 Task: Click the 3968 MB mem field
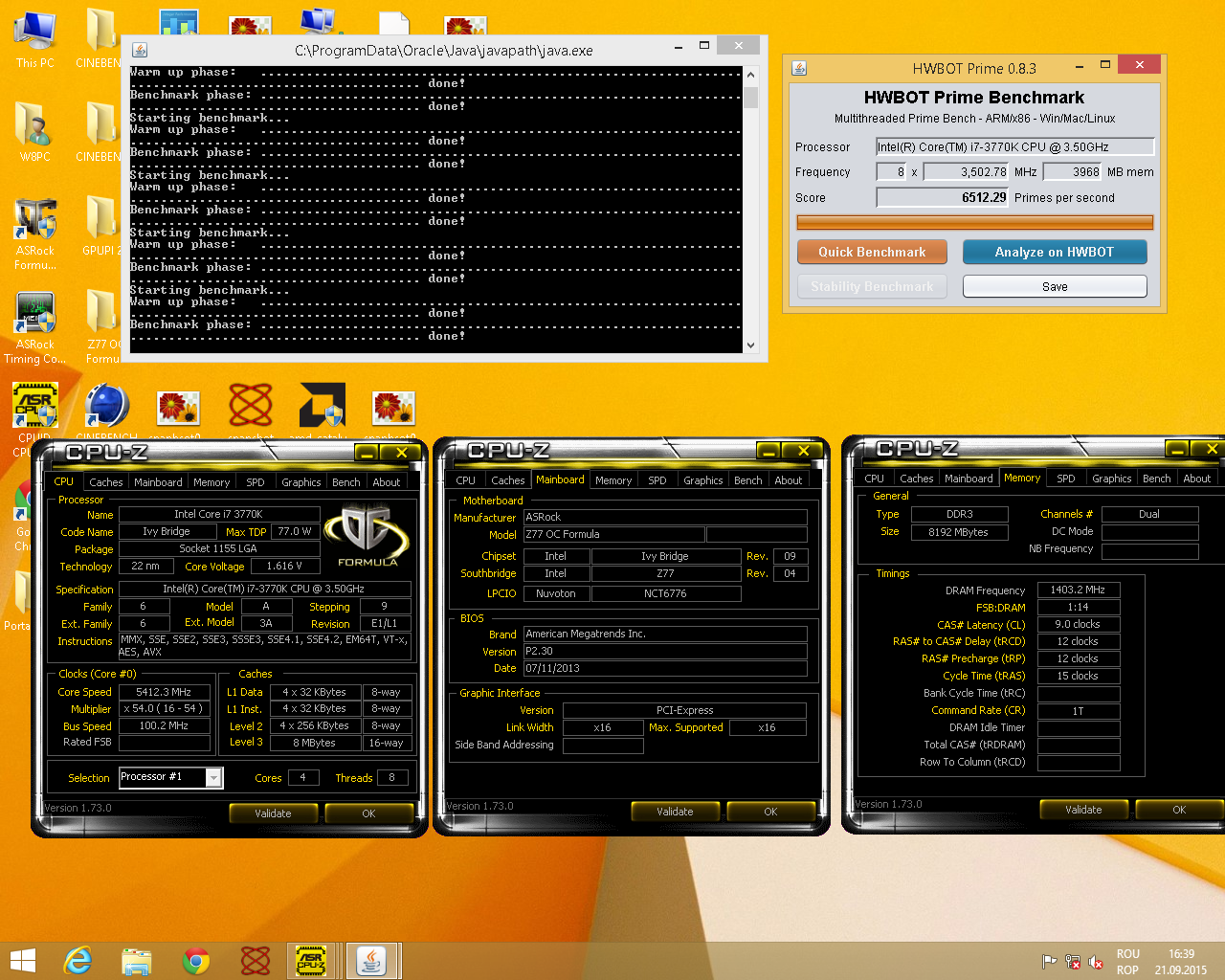(x=1073, y=172)
